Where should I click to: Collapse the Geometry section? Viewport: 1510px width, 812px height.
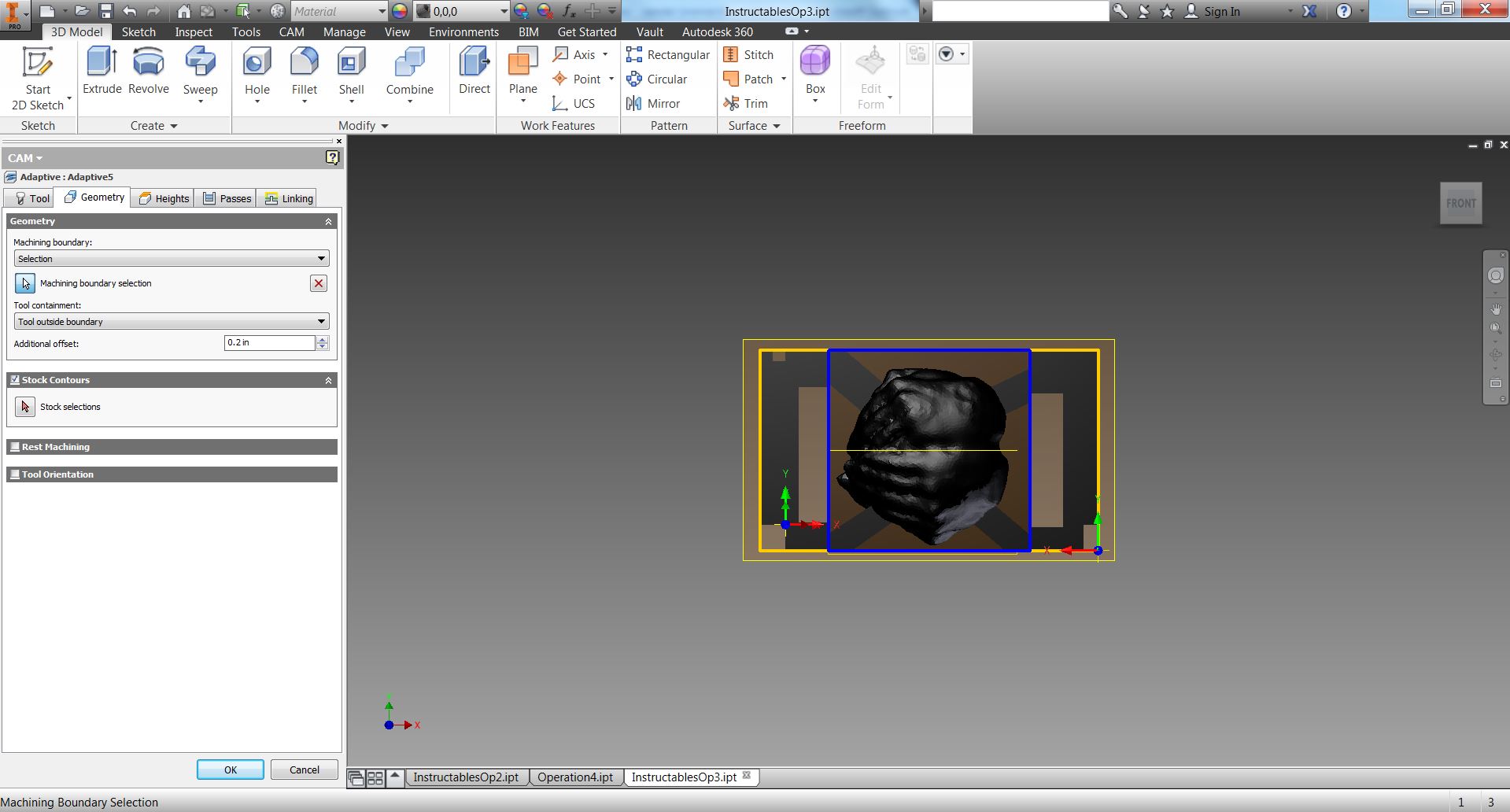pos(328,222)
